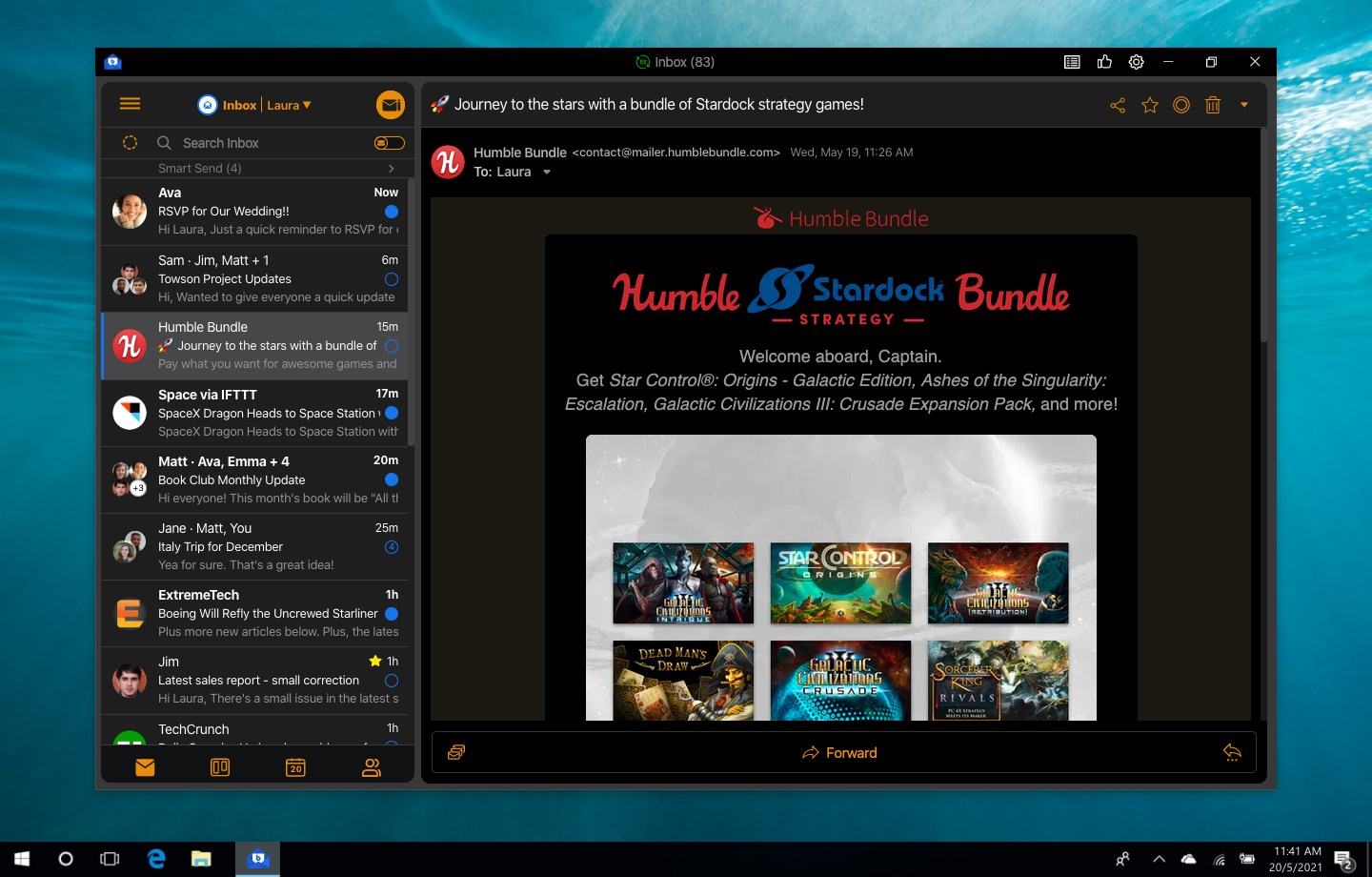The width and height of the screenshot is (1372, 877).
Task: Click the message list scrollbar
Action: click(x=411, y=312)
